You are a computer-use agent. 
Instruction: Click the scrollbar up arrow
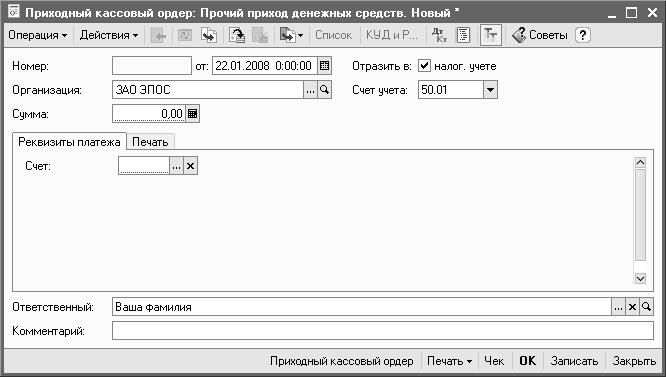(640, 163)
